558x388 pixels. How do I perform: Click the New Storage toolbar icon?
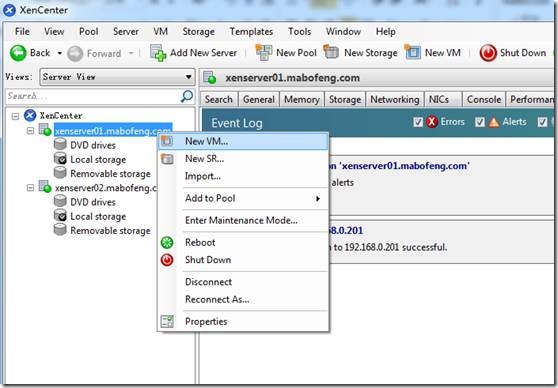pyautogui.click(x=331, y=52)
